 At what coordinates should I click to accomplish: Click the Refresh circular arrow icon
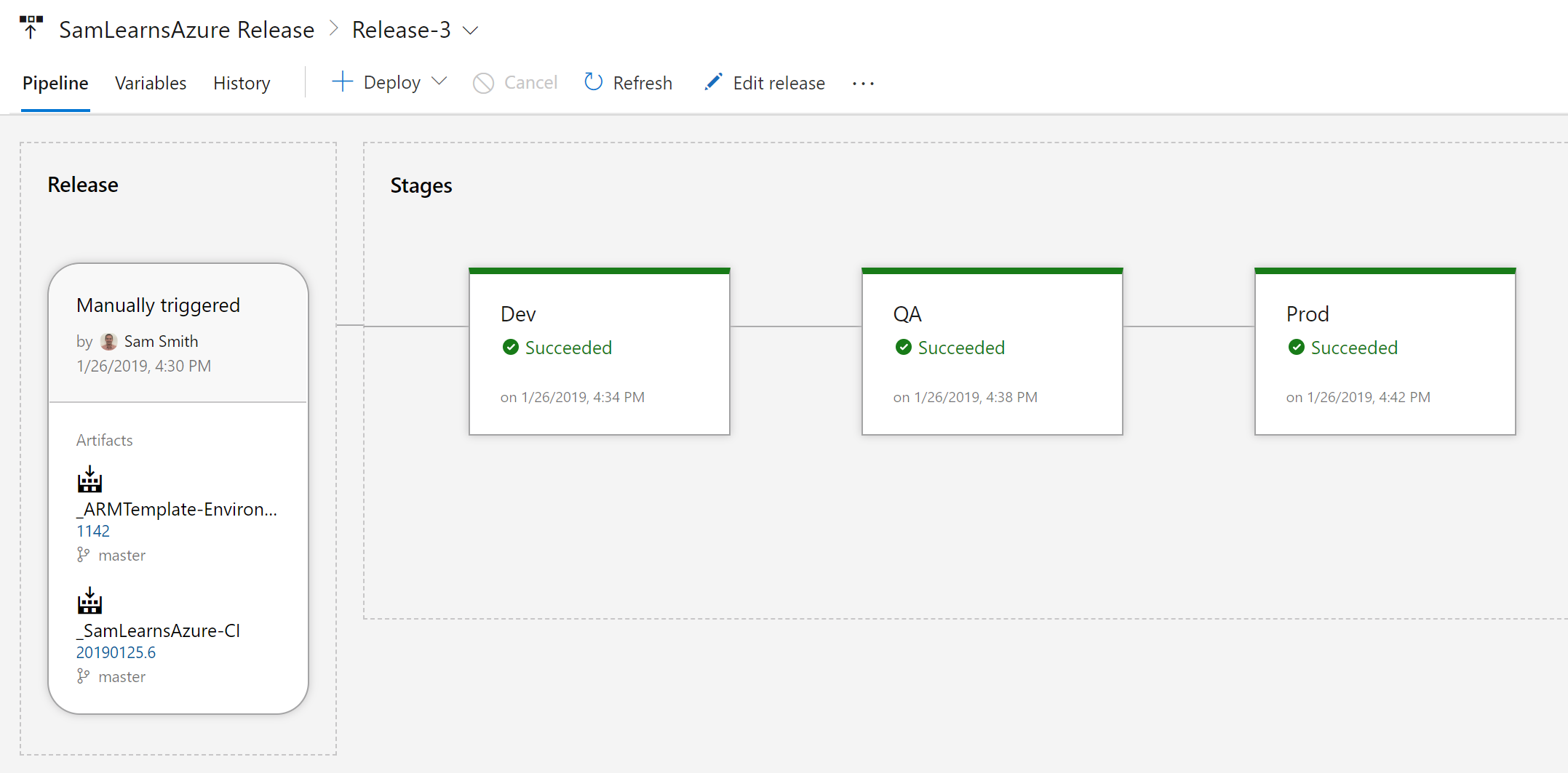click(x=593, y=82)
